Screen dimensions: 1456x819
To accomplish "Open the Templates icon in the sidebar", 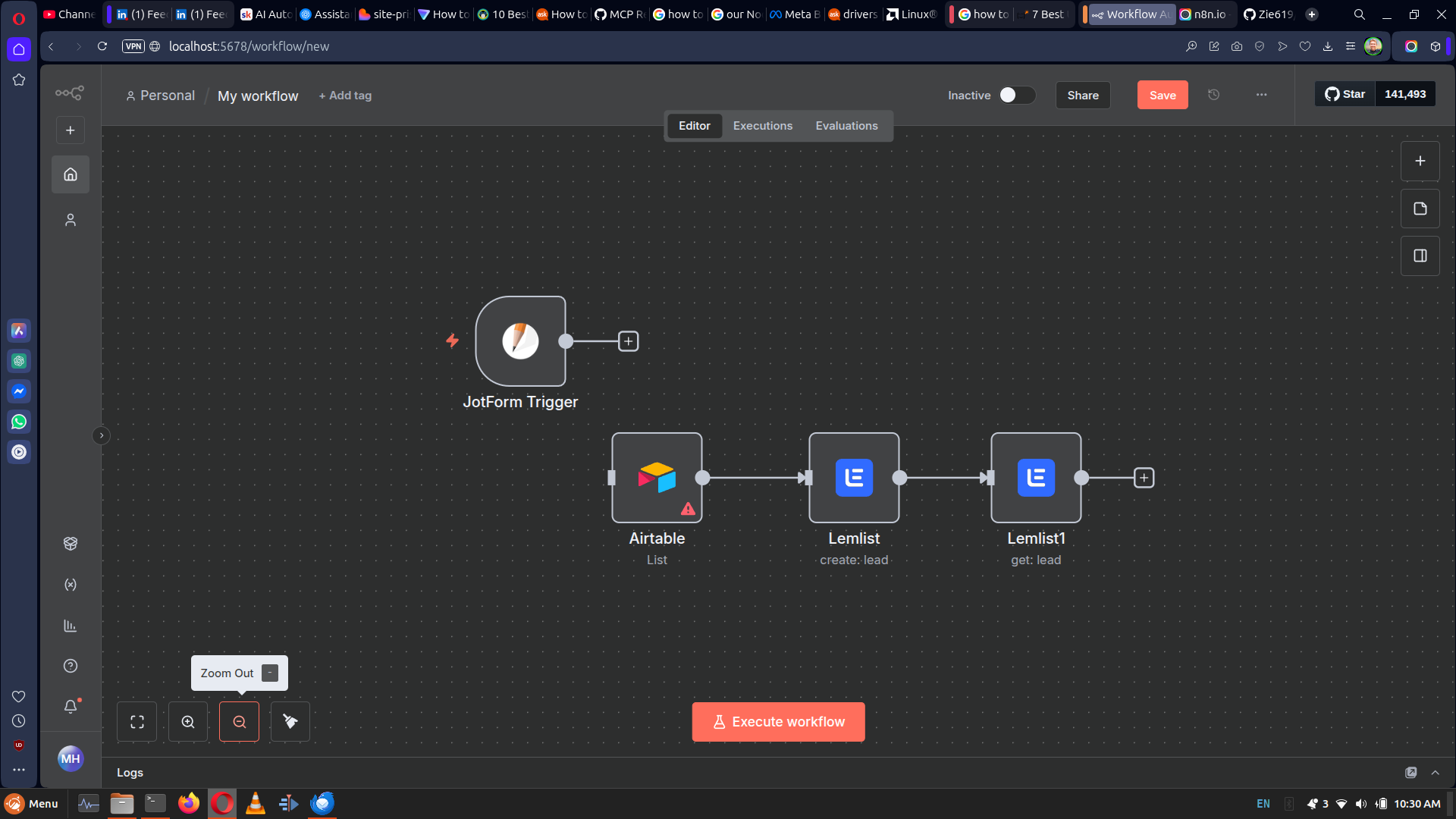I will pyautogui.click(x=70, y=543).
